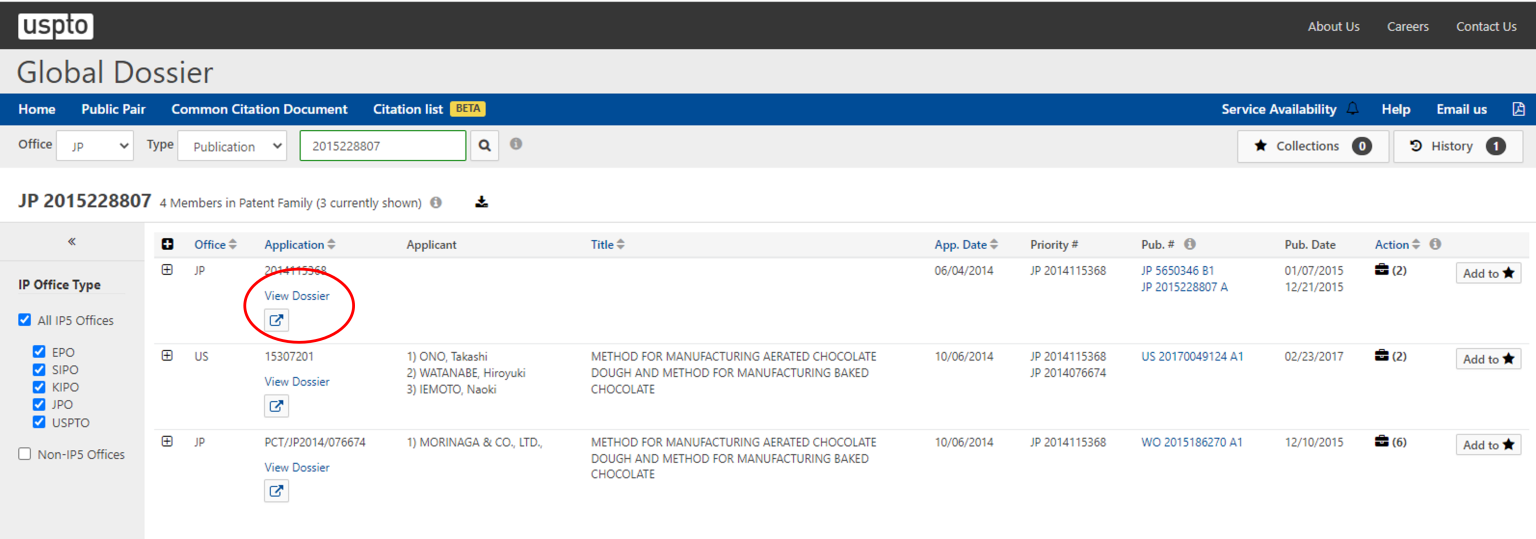Click the Collections button

[x=1312, y=146]
